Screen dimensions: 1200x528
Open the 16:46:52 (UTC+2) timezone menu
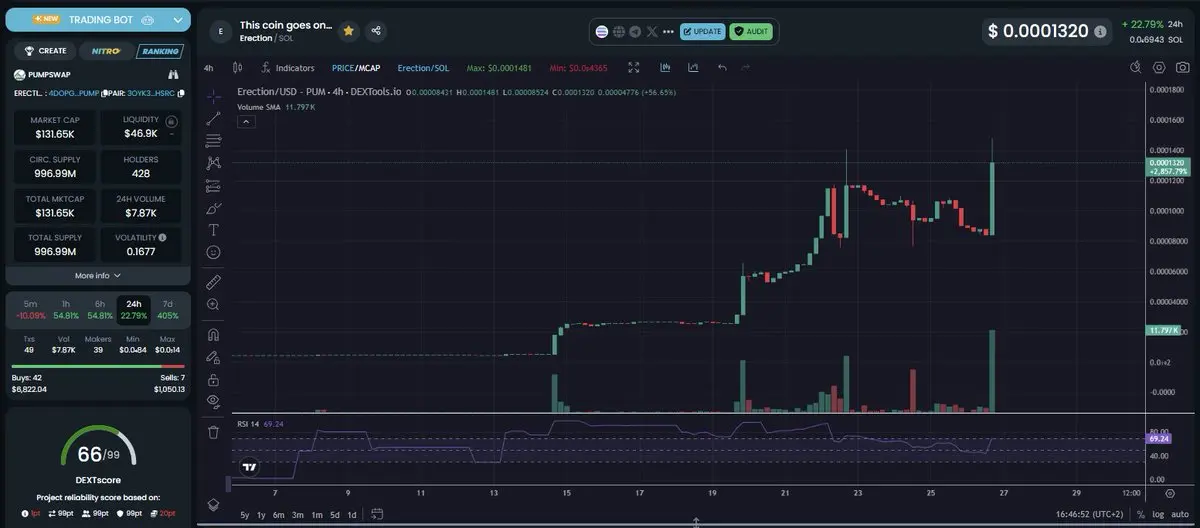(x=1090, y=515)
